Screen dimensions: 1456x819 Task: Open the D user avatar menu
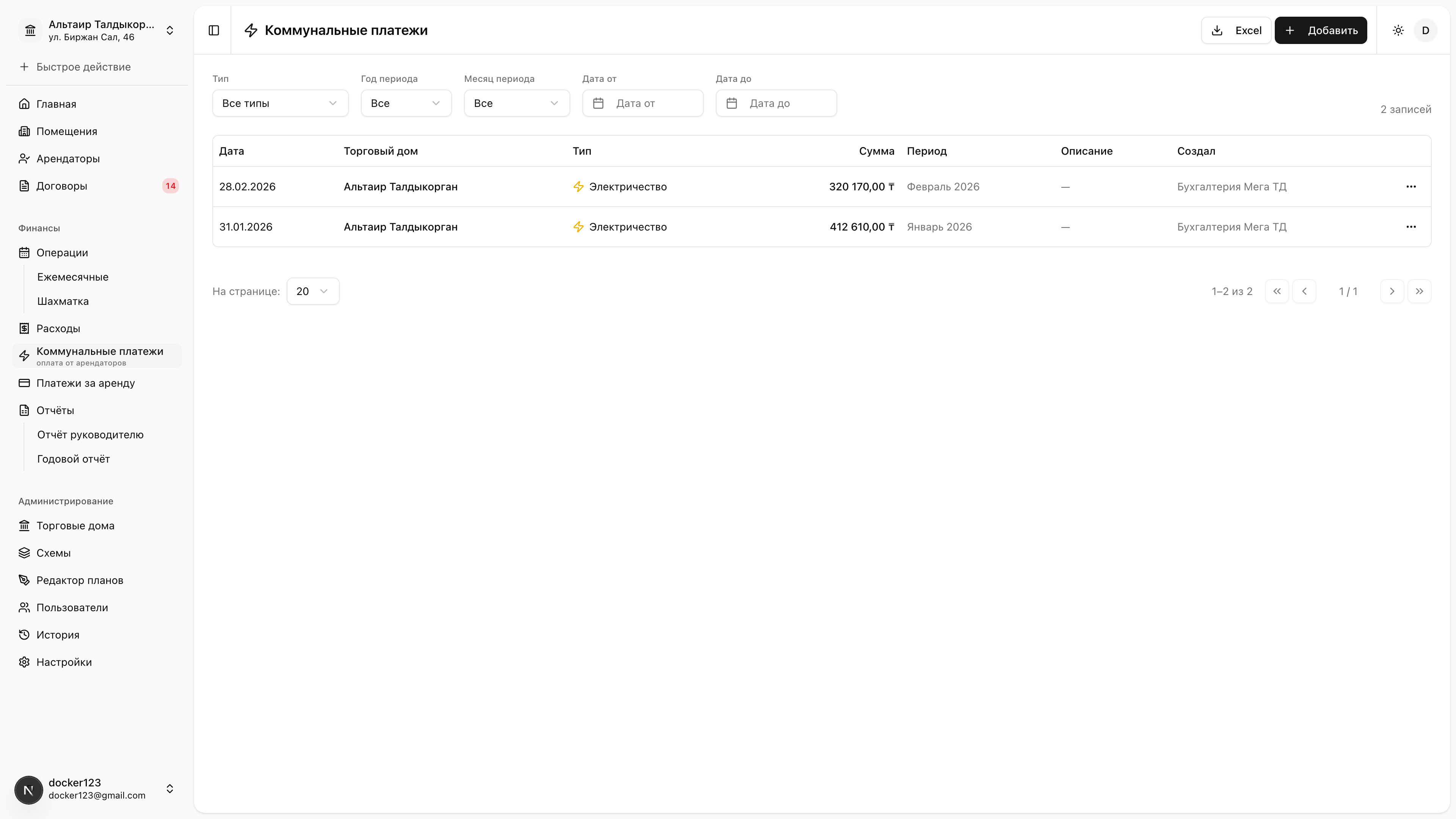click(1426, 30)
